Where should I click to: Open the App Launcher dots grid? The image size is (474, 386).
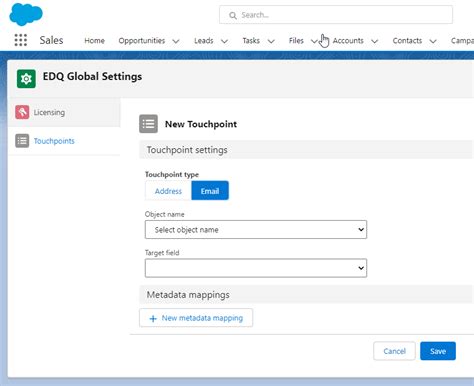pyautogui.click(x=21, y=40)
